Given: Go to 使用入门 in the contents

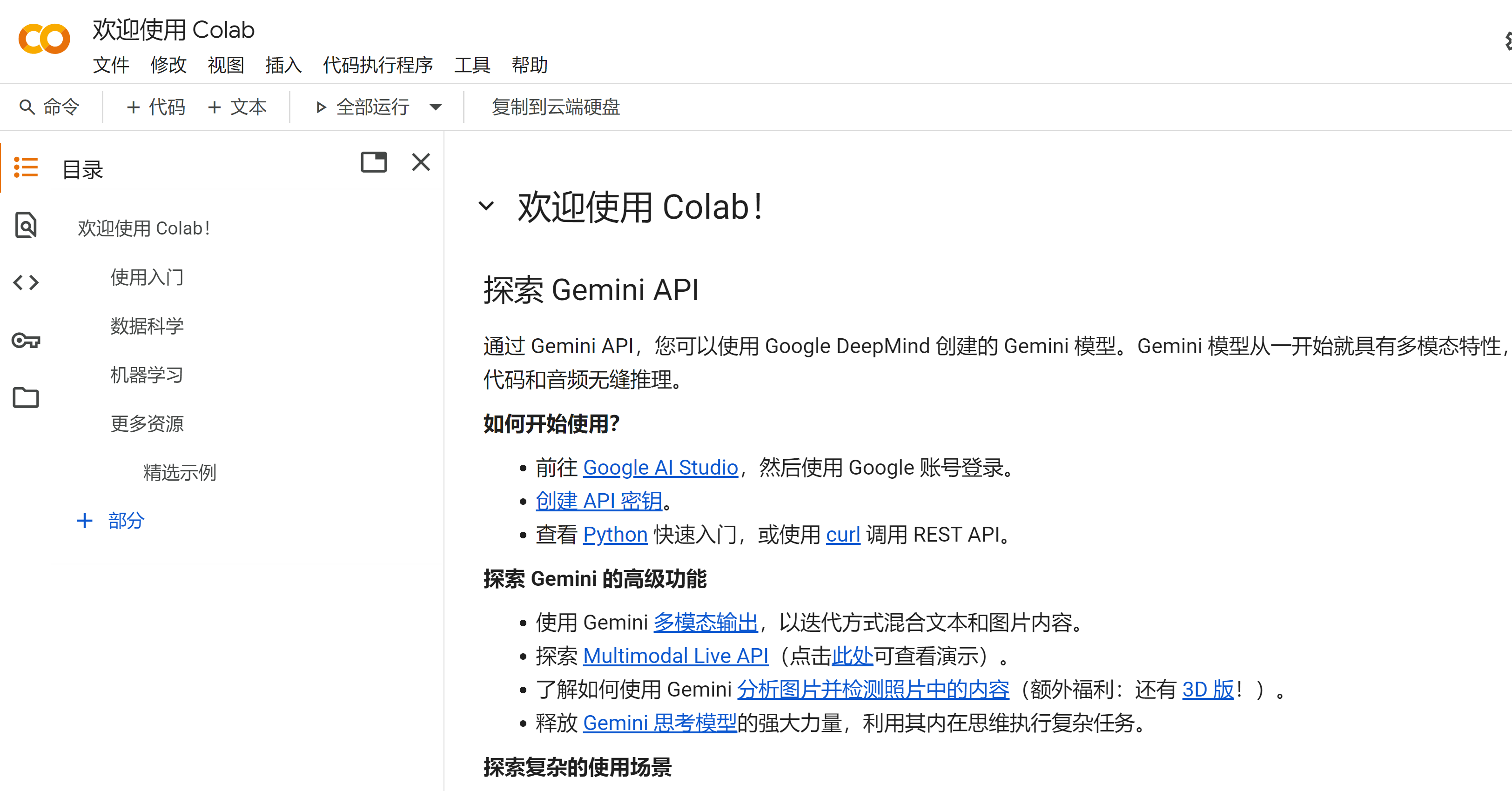Looking at the screenshot, I should pos(148,277).
